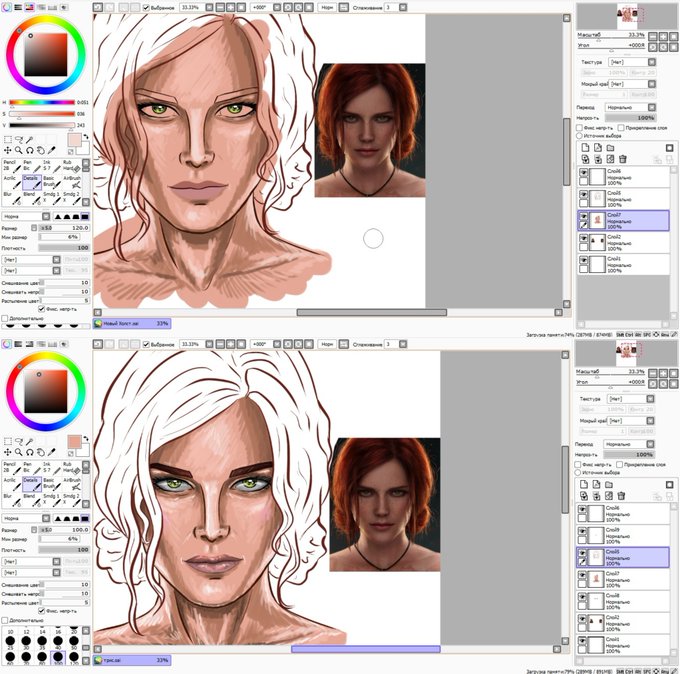Hide Слой6 via eye icon in upper window
Image resolution: width=680 pixels, height=674 pixels.
(583, 172)
